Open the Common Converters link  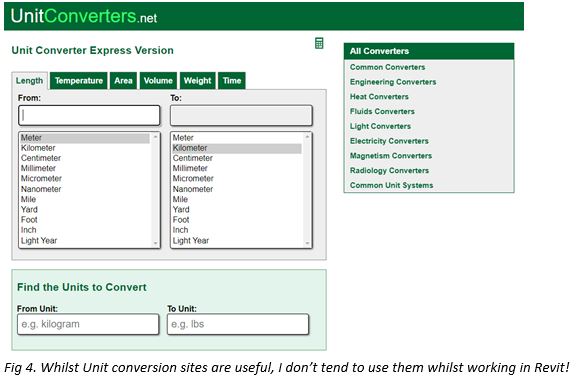[387, 67]
